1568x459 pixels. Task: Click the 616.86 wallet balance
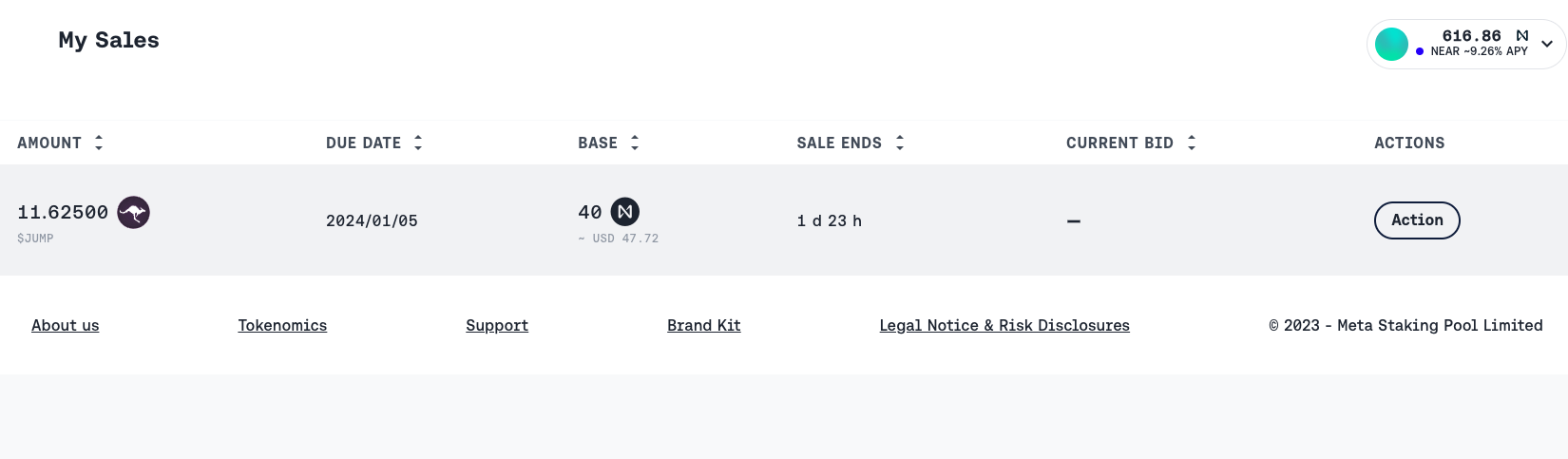(1471, 36)
